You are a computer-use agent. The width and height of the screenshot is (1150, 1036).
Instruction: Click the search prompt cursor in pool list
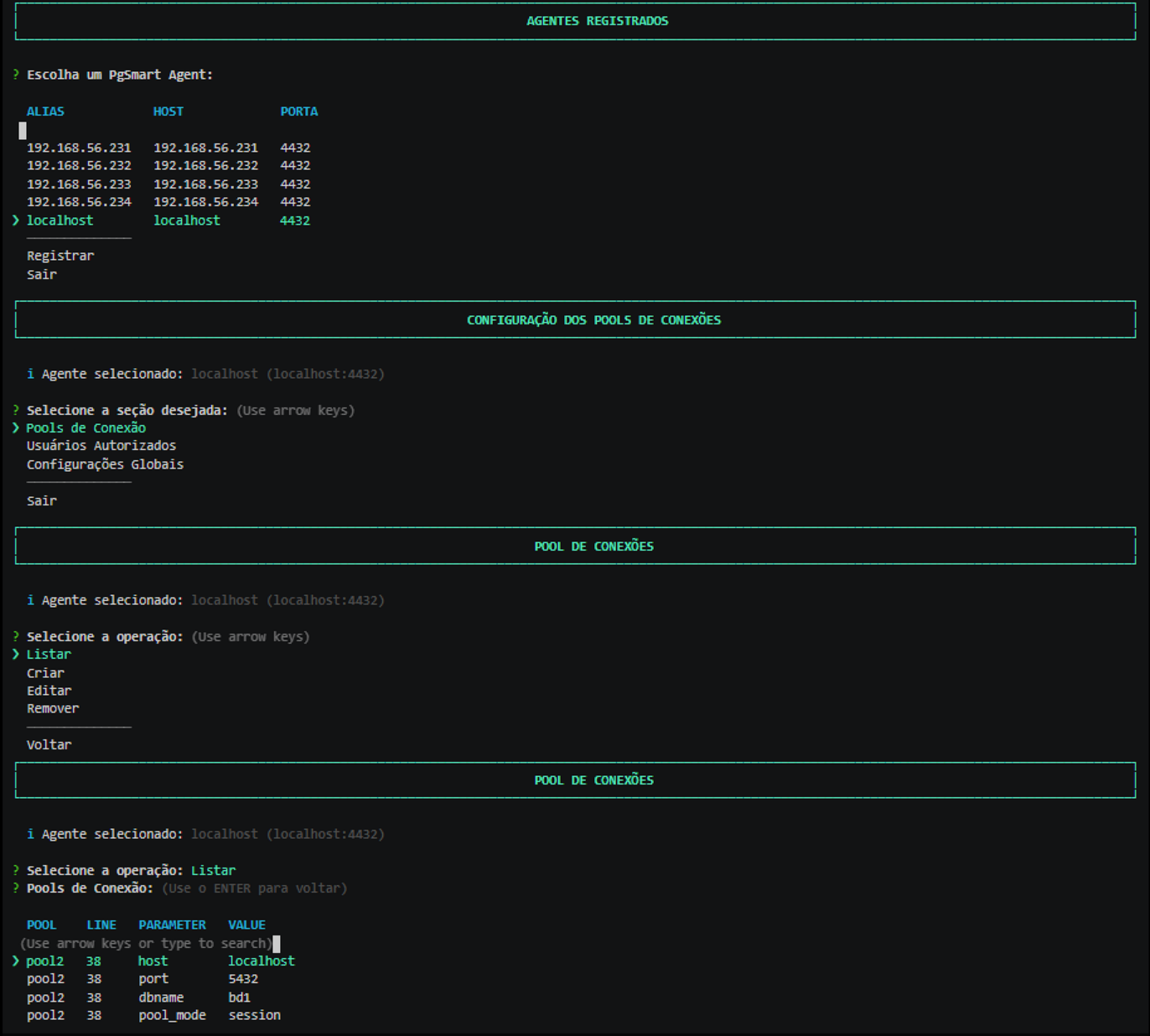(x=277, y=944)
